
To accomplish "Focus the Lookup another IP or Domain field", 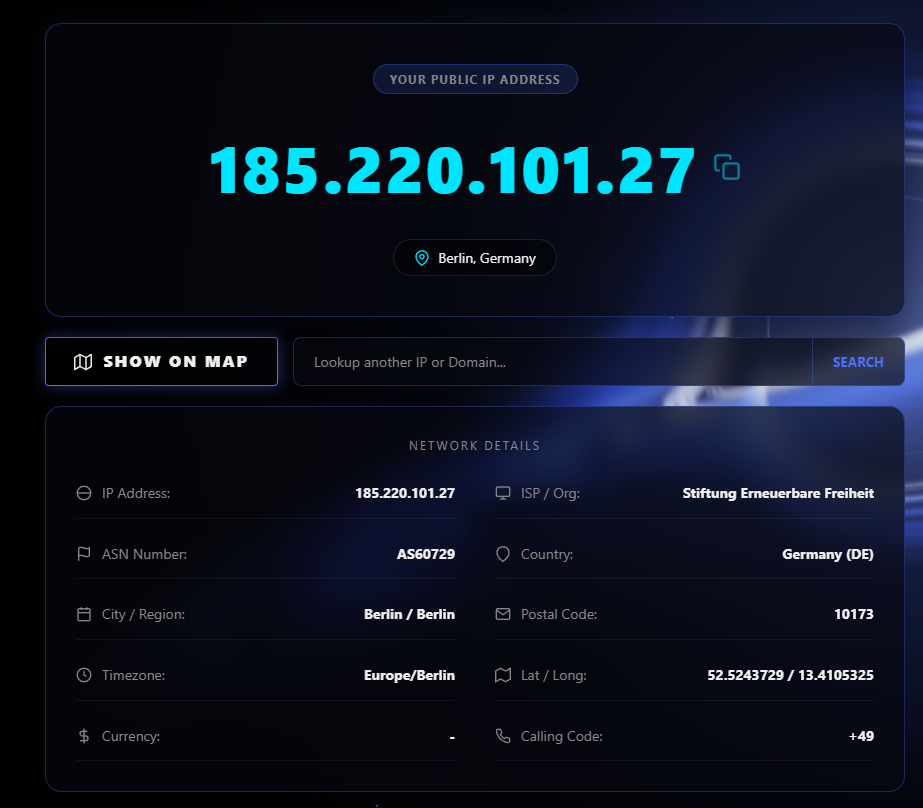I will [553, 362].
